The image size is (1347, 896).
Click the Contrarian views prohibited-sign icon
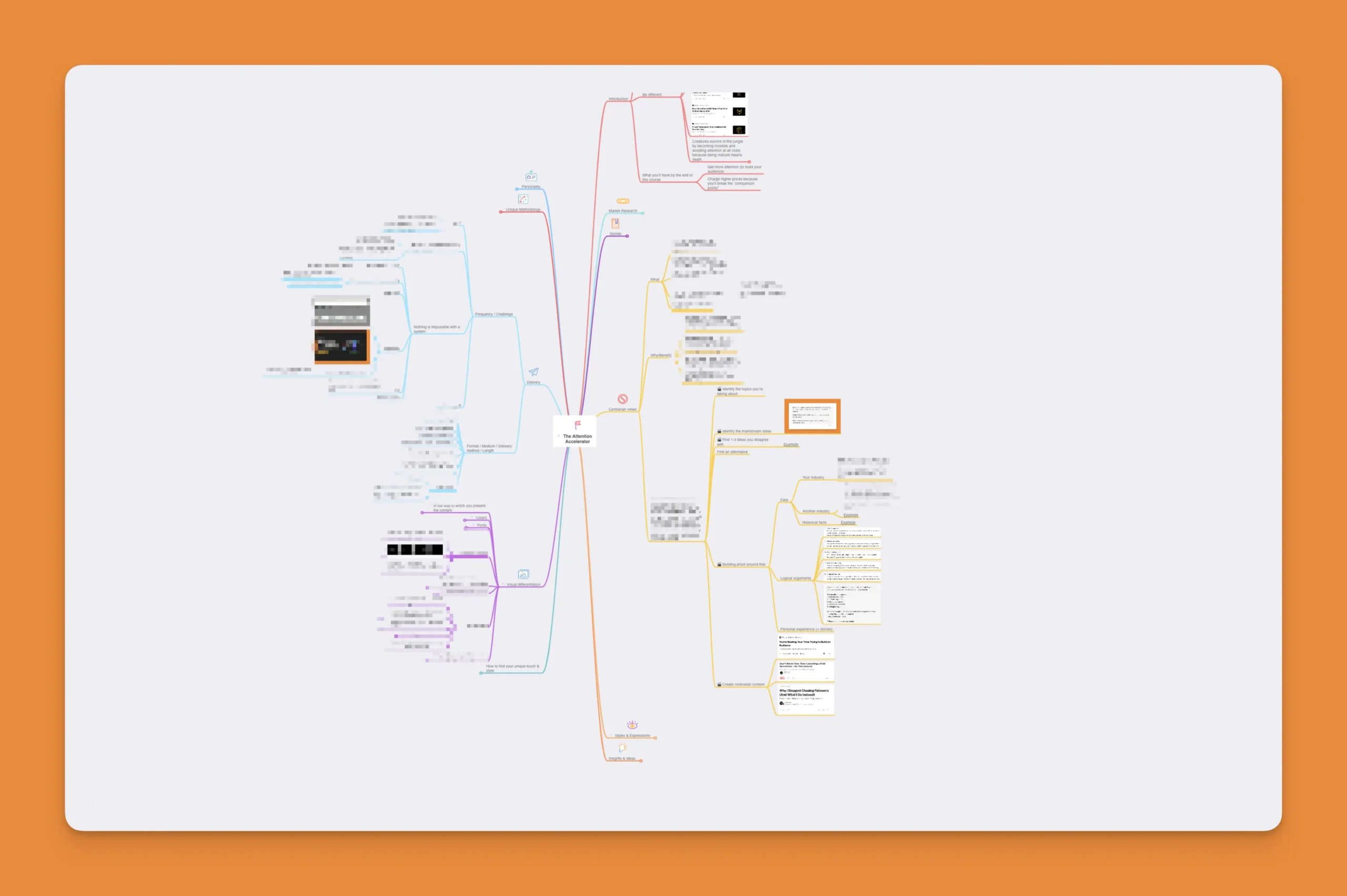pos(622,399)
